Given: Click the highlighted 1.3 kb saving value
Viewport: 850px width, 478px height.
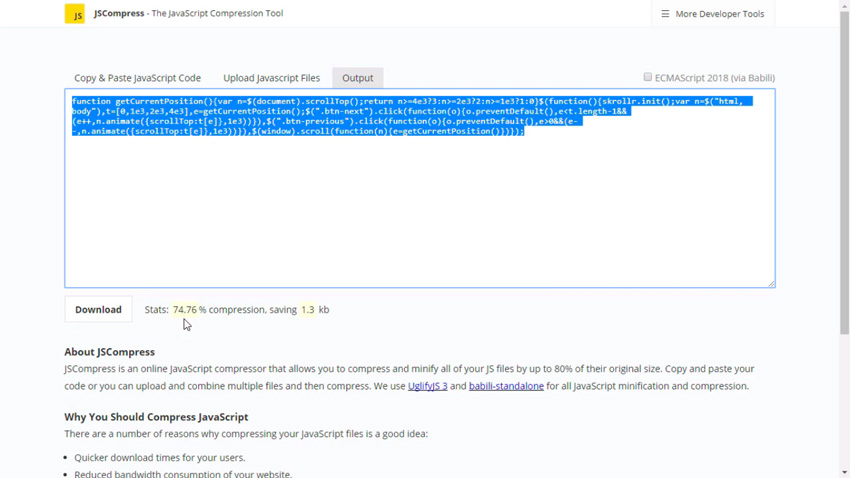Looking at the screenshot, I should point(307,310).
